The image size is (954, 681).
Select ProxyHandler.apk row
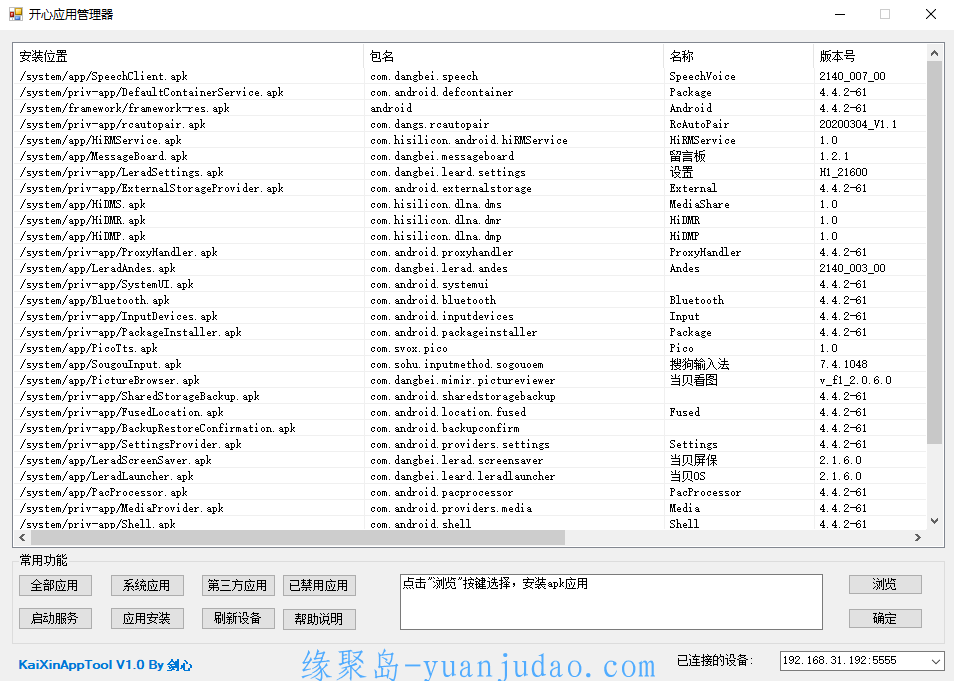click(470, 252)
